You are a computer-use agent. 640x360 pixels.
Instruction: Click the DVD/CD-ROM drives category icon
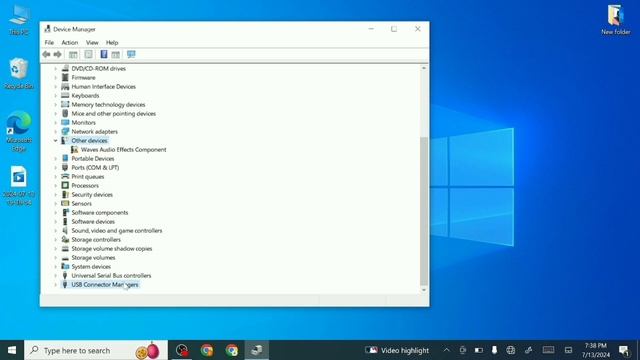(x=65, y=69)
